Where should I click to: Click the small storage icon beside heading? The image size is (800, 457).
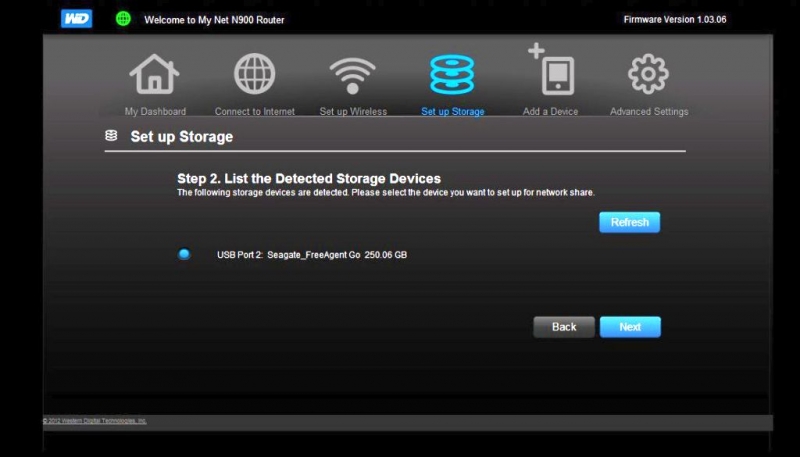point(111,136)
